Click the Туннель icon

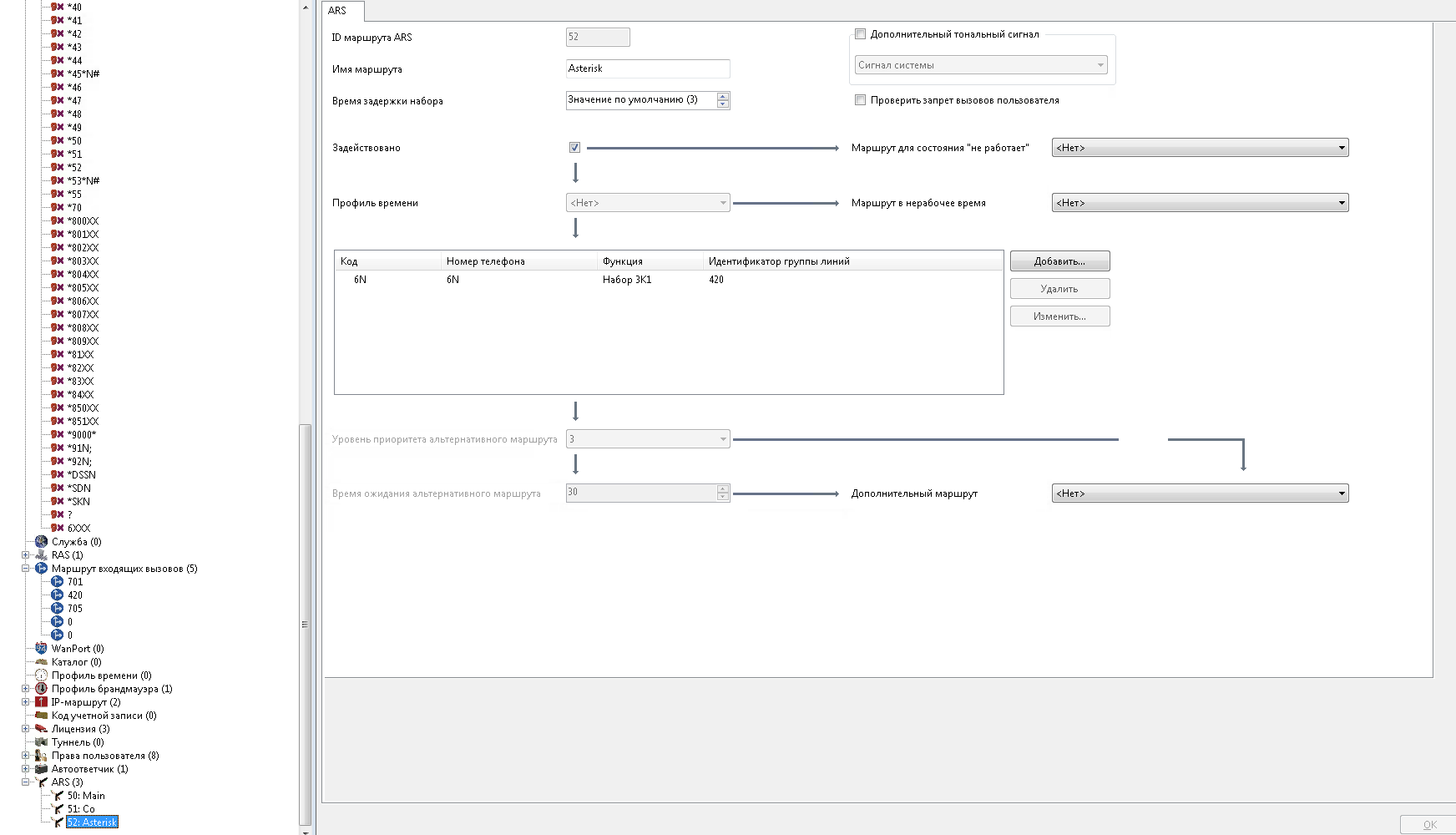click(x=41, y=741)
